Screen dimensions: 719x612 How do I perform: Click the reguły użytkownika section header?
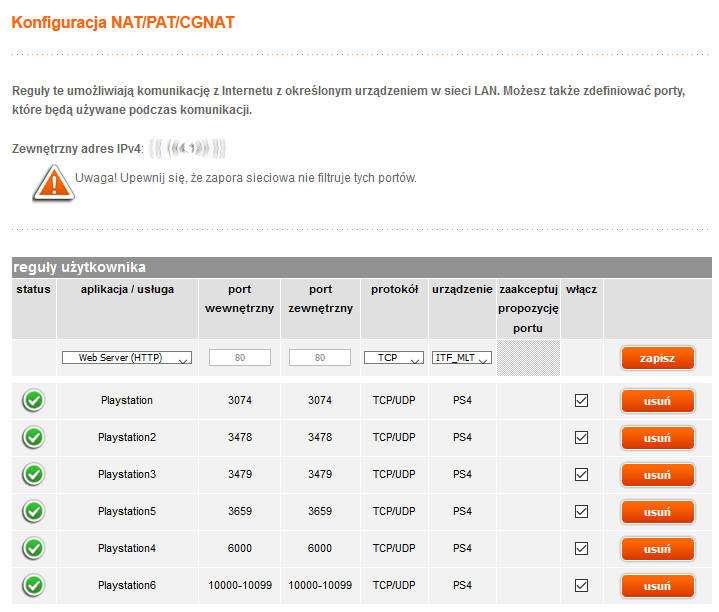tap(362, 267)
